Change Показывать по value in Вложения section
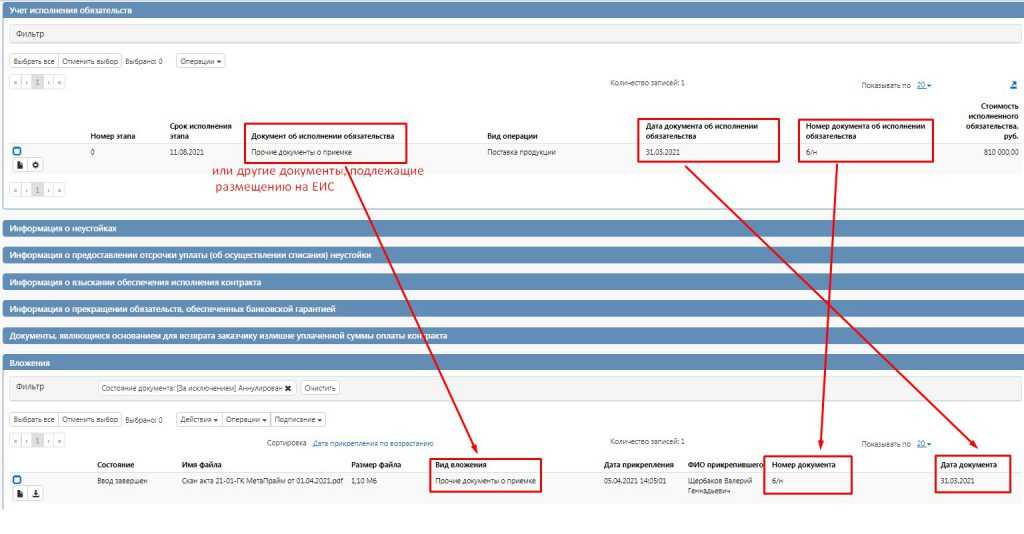This screenshot has height=534, width=1024. point(923,444)
